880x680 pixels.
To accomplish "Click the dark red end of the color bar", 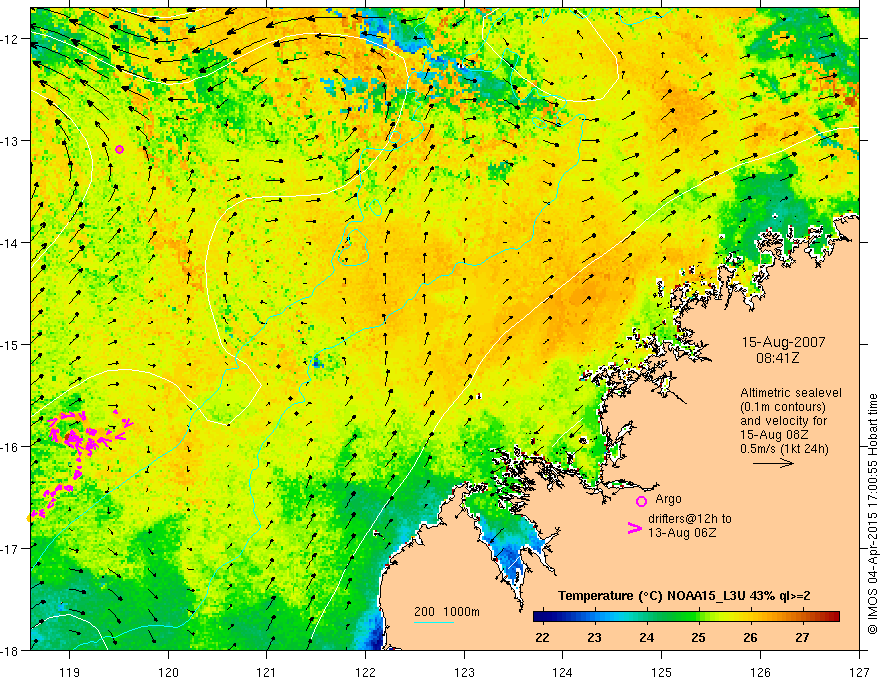I will coord(833,617).
